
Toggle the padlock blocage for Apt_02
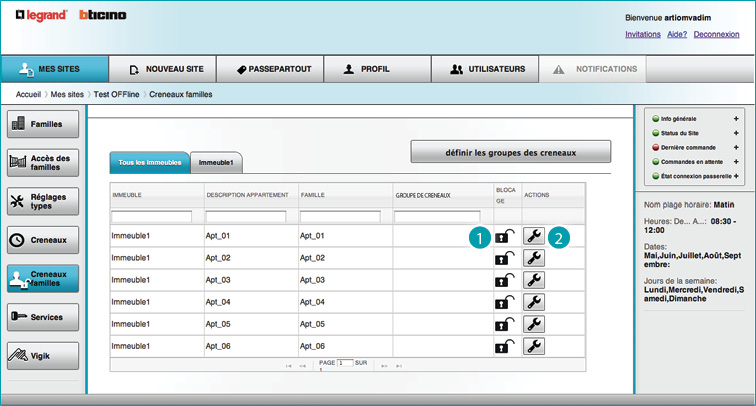505,258
